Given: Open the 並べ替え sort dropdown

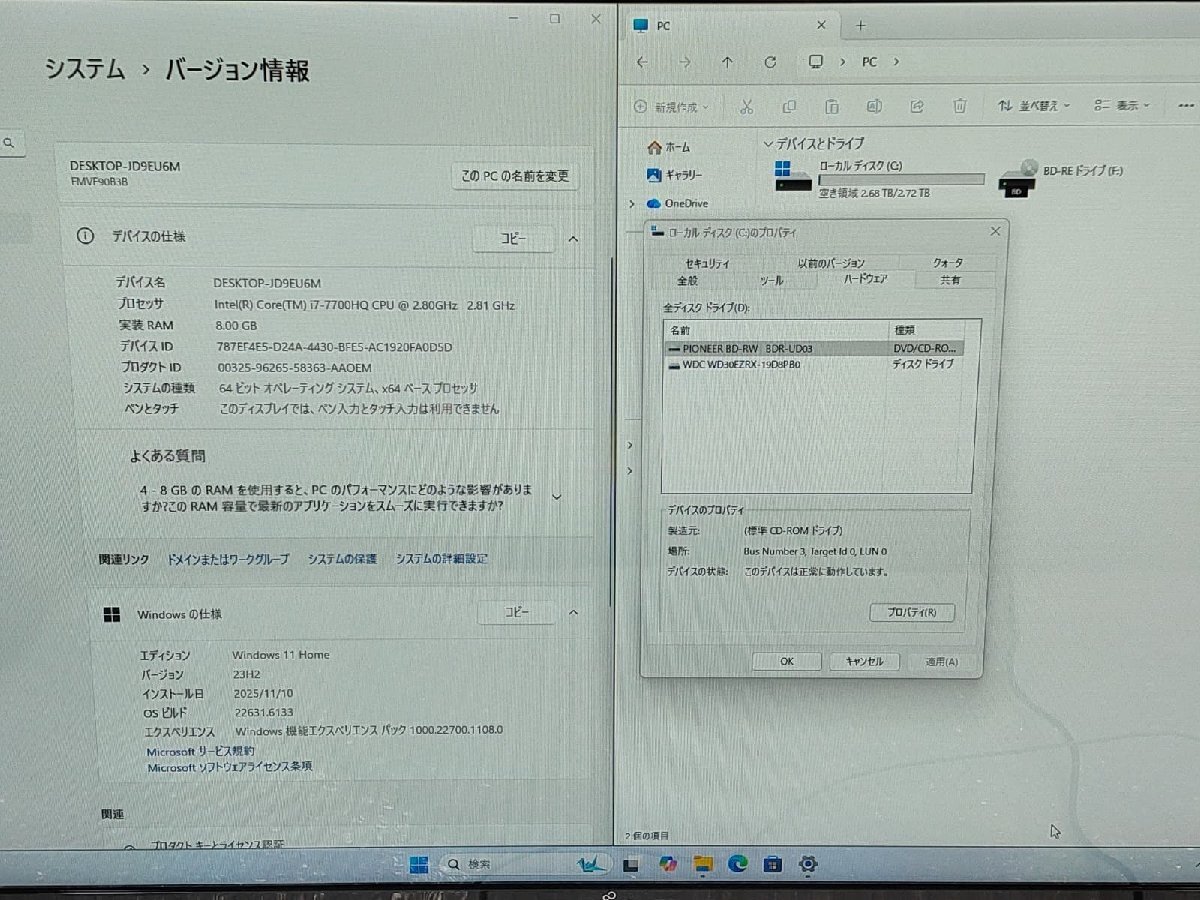Looking at the screenshot, I should [1037, 105].
